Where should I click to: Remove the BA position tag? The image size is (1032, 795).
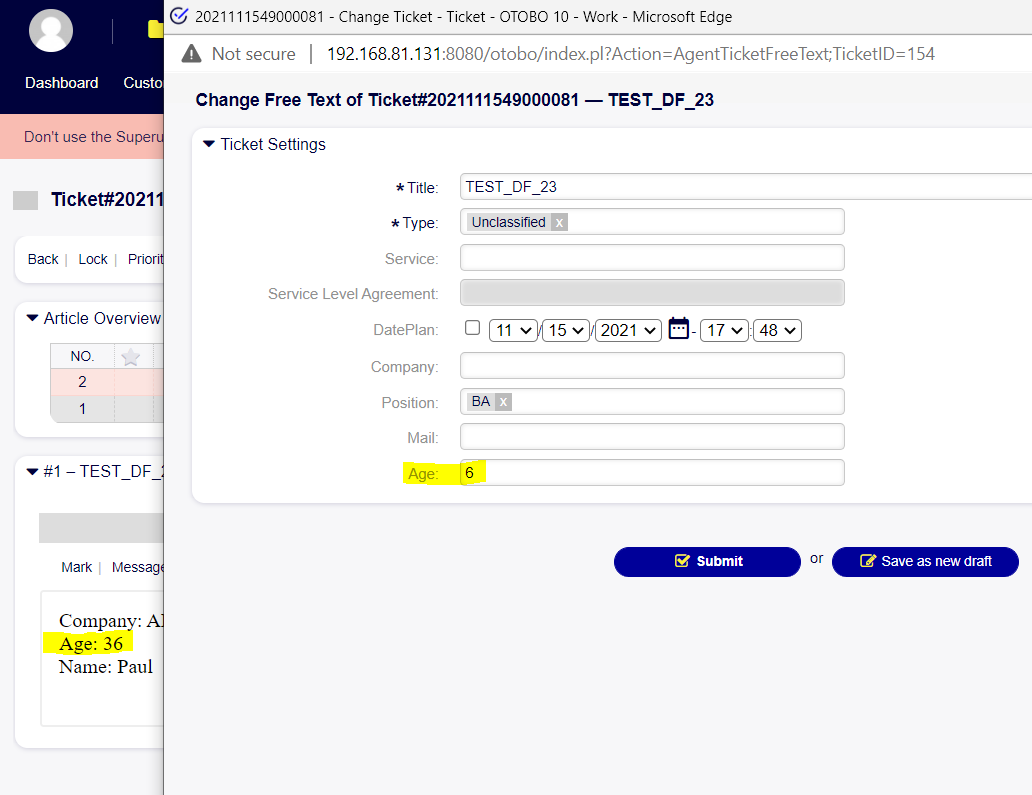[503, 401]
